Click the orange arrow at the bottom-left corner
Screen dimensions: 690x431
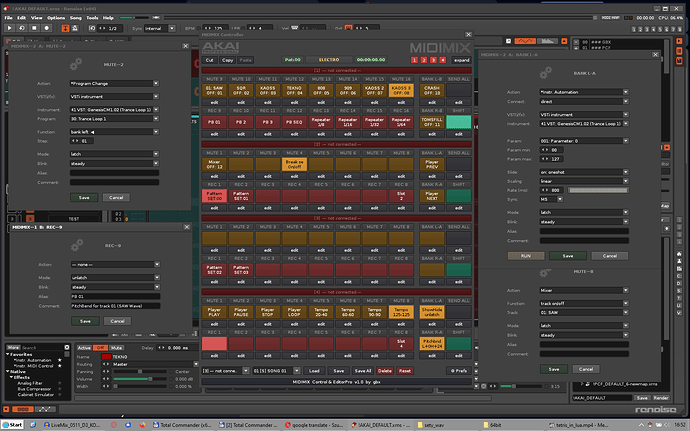click(6, 409)
